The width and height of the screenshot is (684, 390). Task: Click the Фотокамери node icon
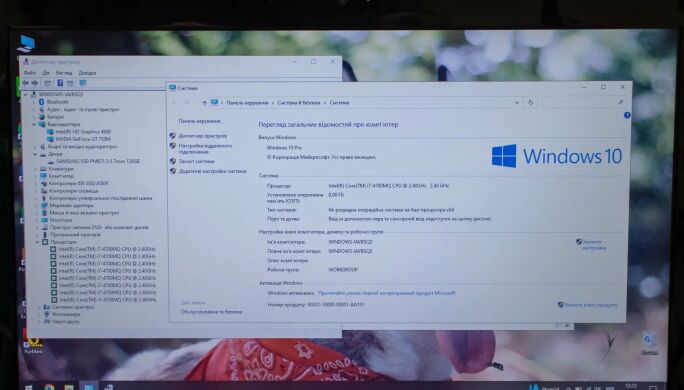click(x=47, y=314)
